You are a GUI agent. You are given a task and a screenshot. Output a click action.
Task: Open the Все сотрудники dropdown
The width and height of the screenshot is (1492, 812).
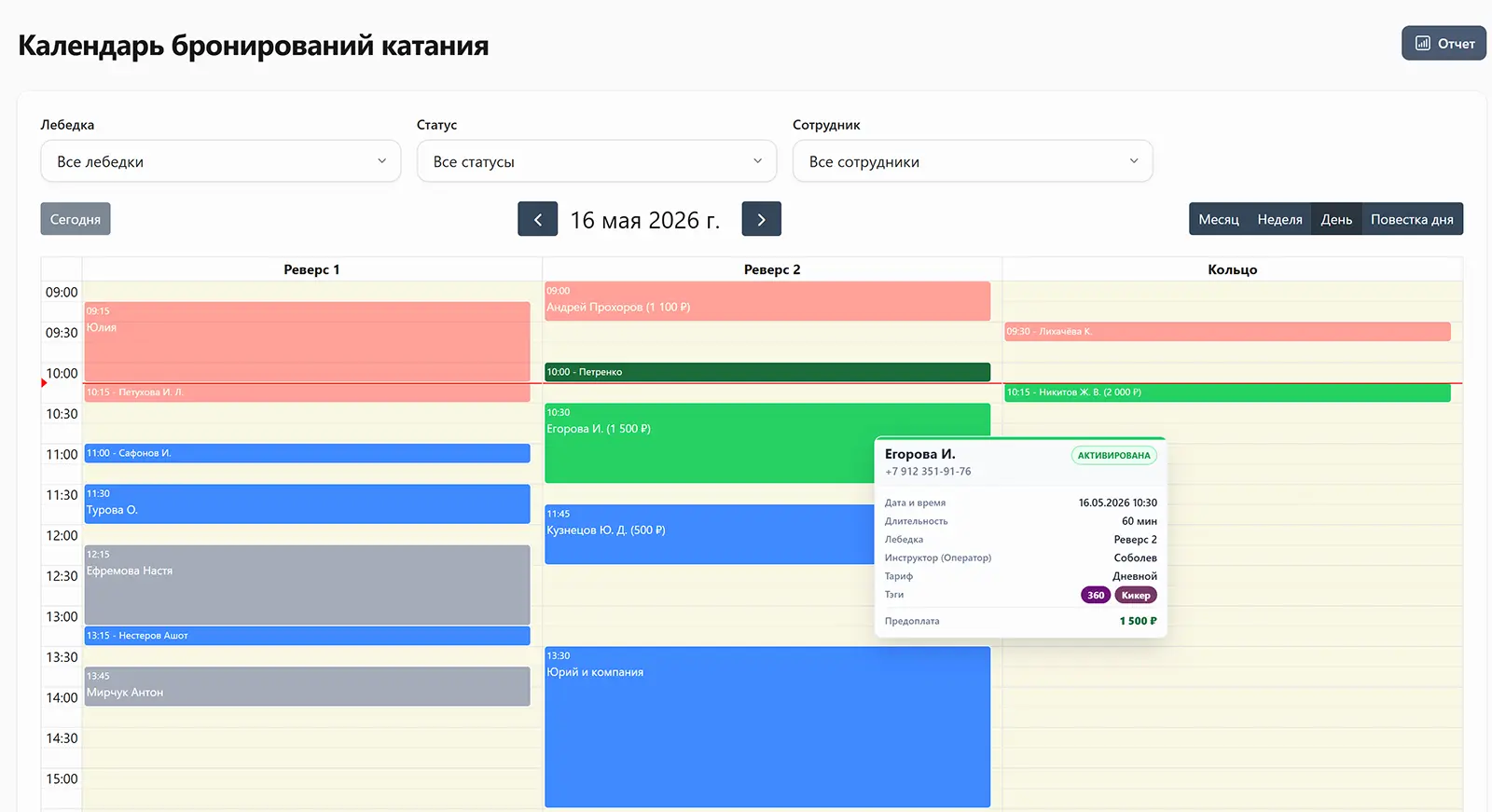(973, 161)
